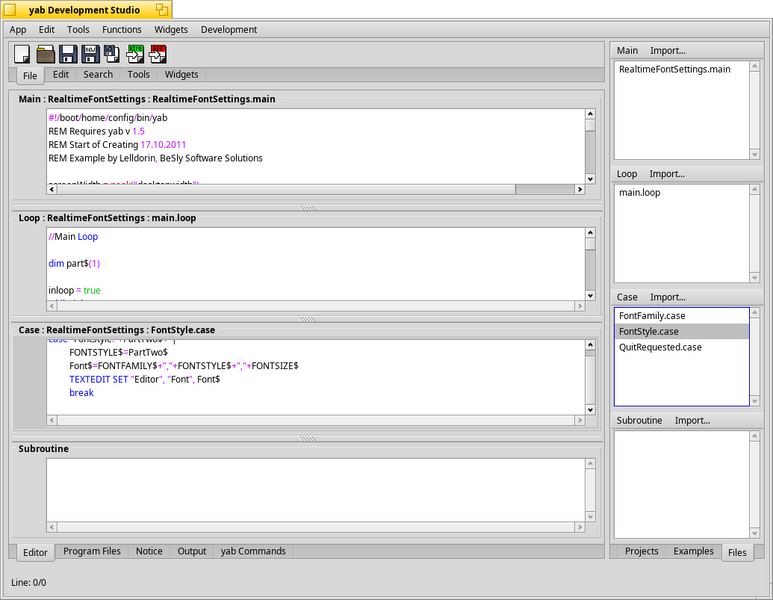Click the 'inloop = true' line in the Loop editor
Screen dimensions: 773x600
tap(74, 290)
